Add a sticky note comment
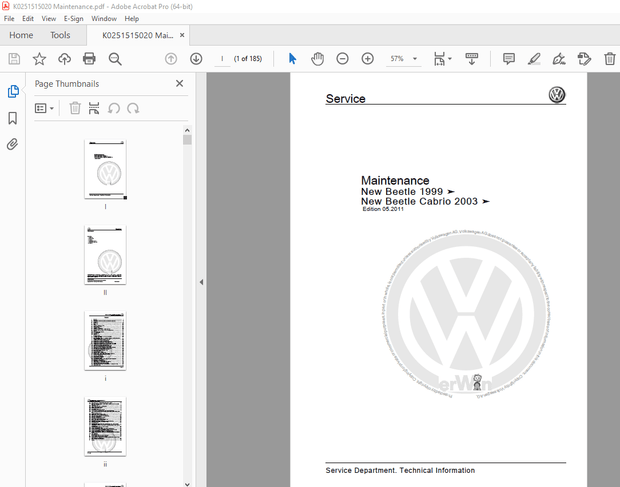620x487 pixels. coord(509,59)
